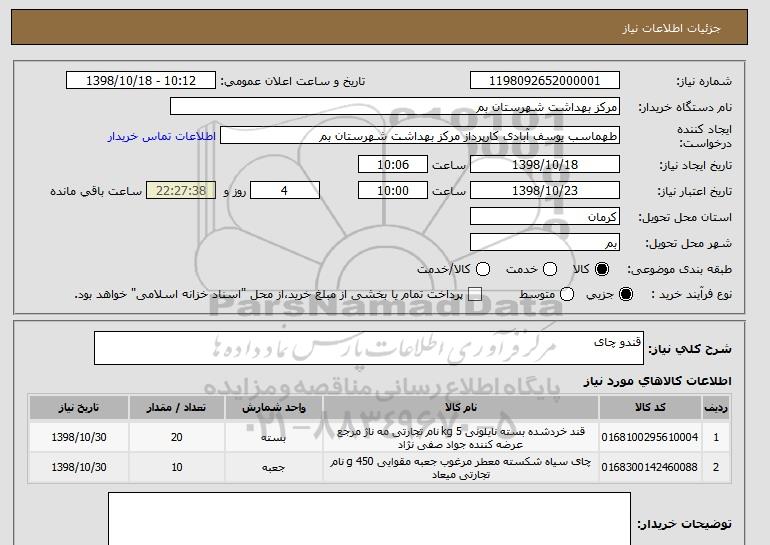Open the اطلاعات تماس خریدار link

coord(162,136)
